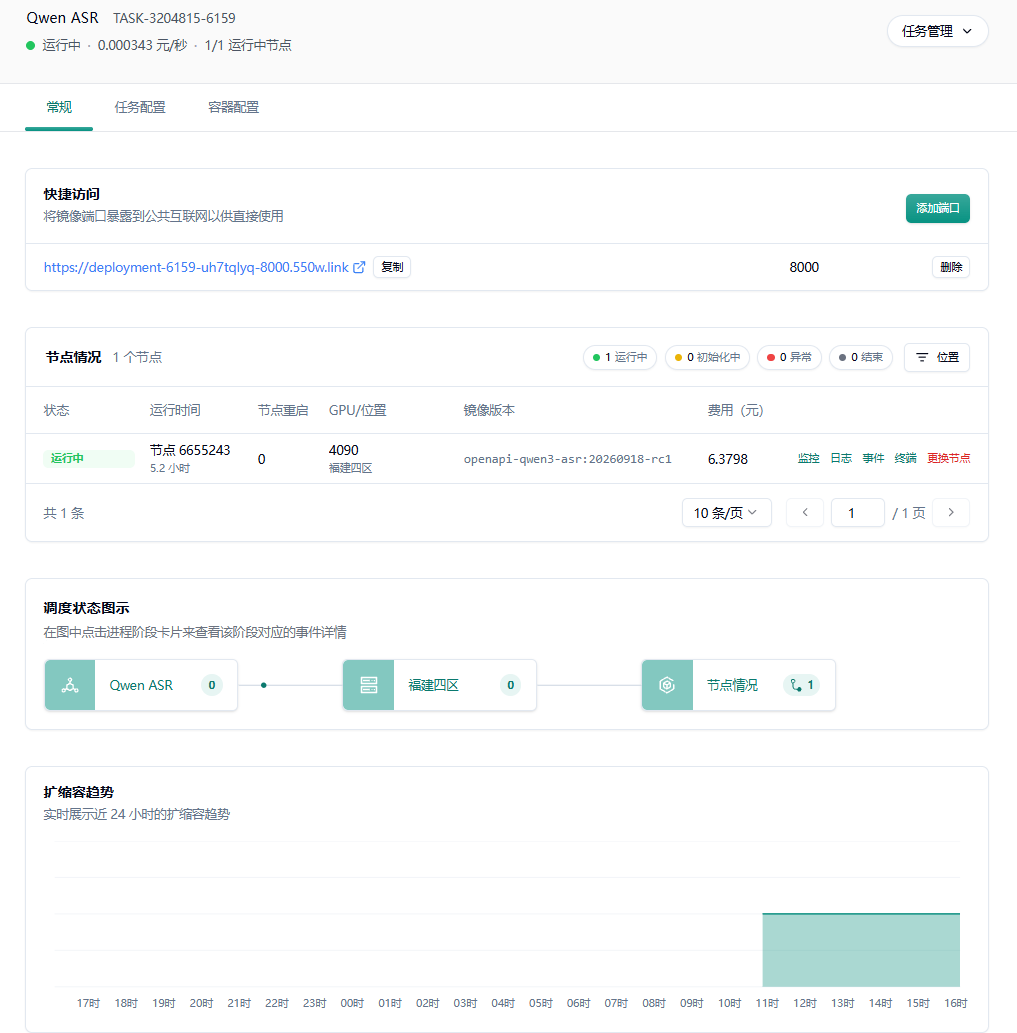Click the GPU value 4090

click(344, 450)
